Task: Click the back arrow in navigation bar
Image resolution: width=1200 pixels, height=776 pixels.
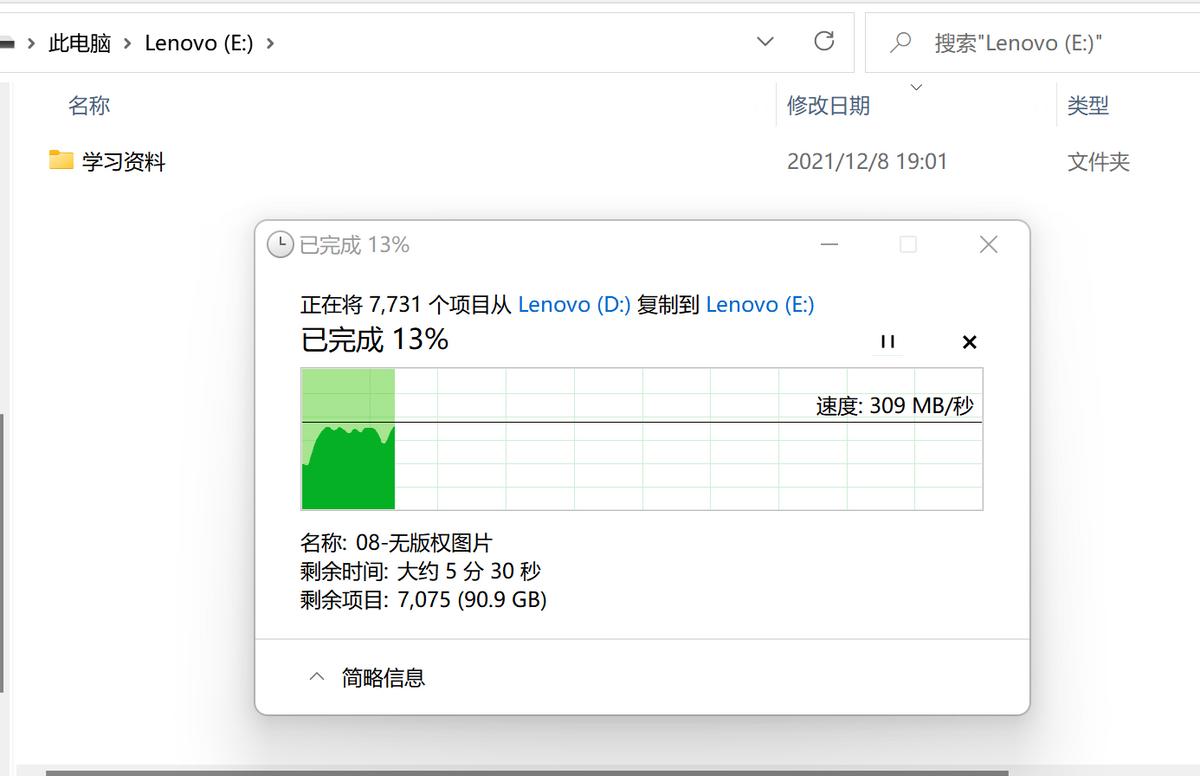Action: 8,42
